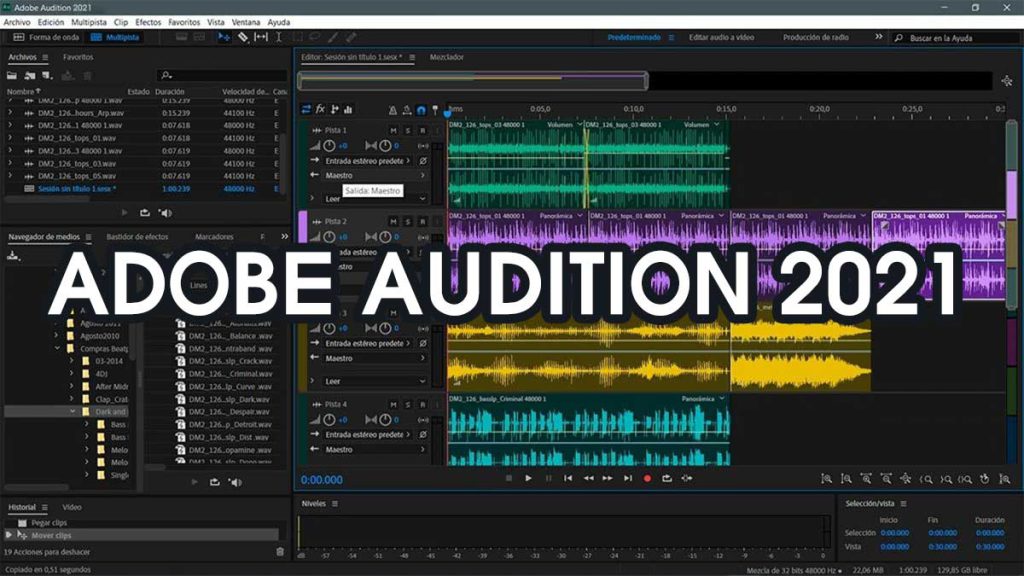Select the Move tool in the toolbar

click(x=224, y=37)
